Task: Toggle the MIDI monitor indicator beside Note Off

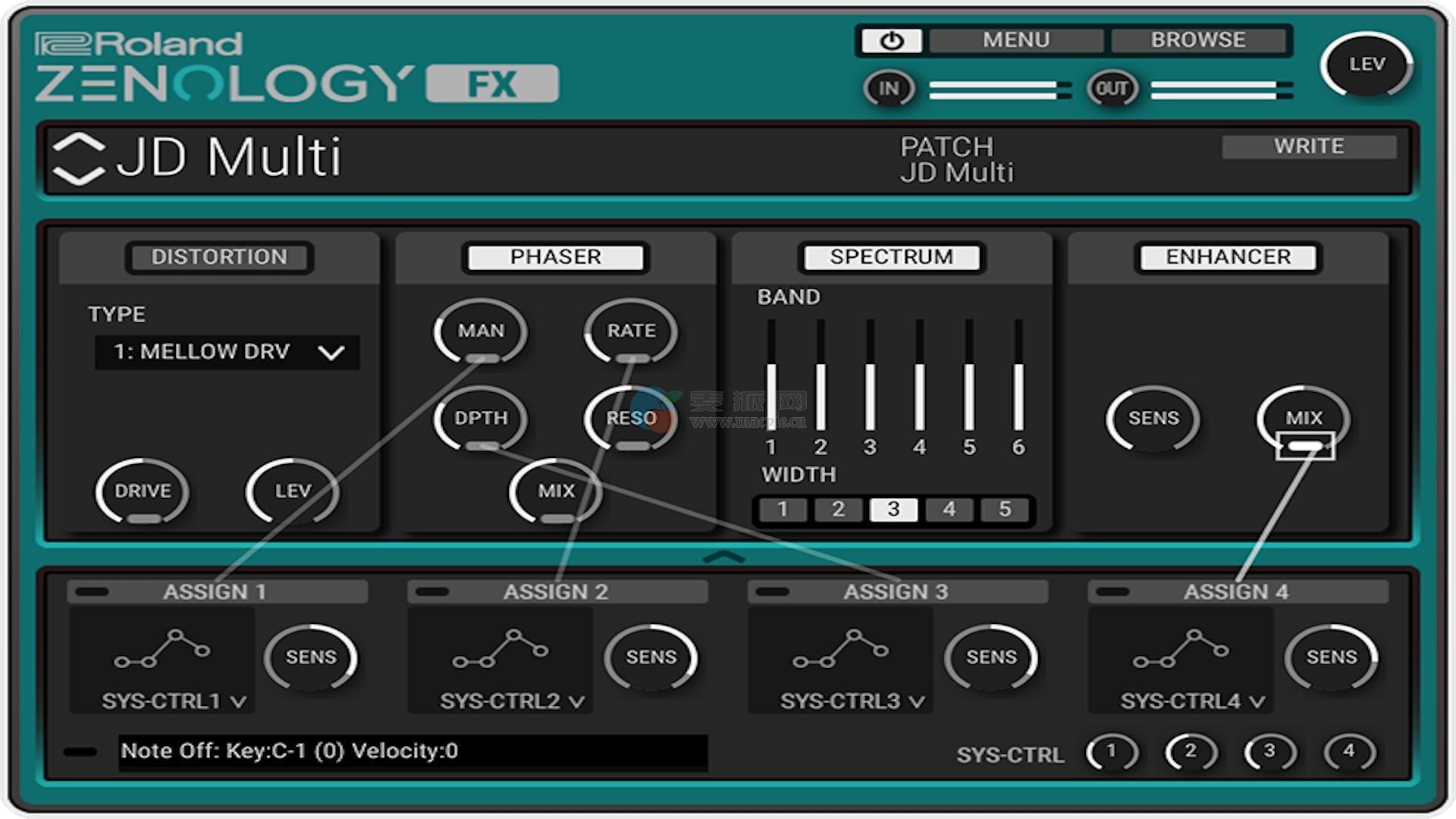Action: coord(80,752)
